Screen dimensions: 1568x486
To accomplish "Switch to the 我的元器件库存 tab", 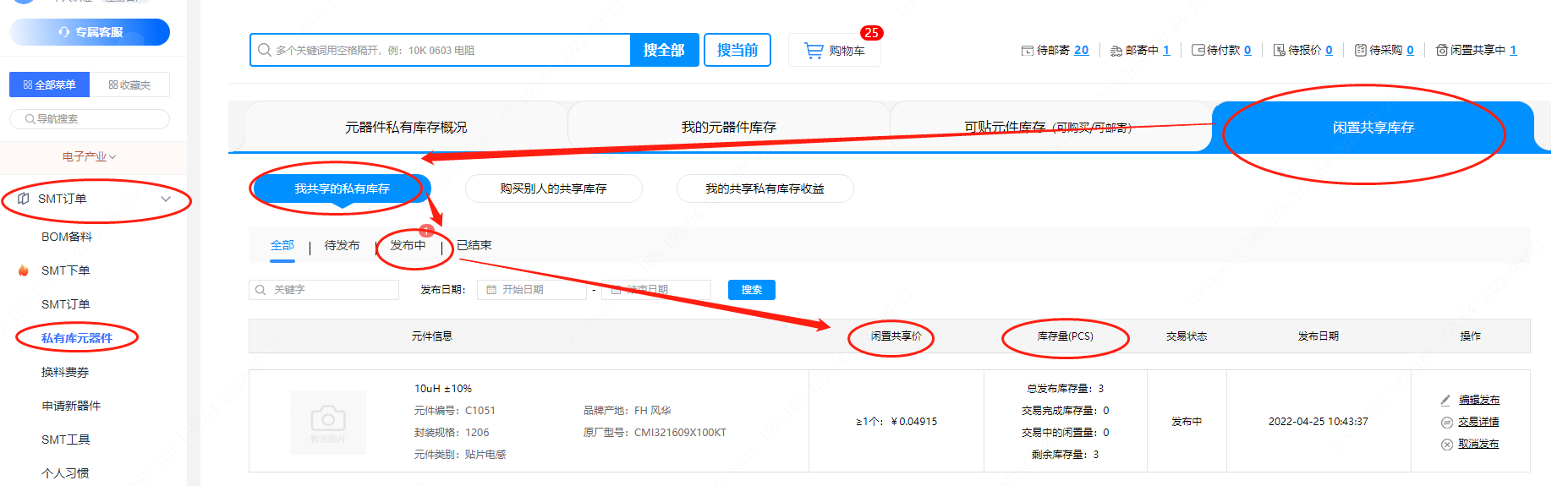I will point(728,128).
